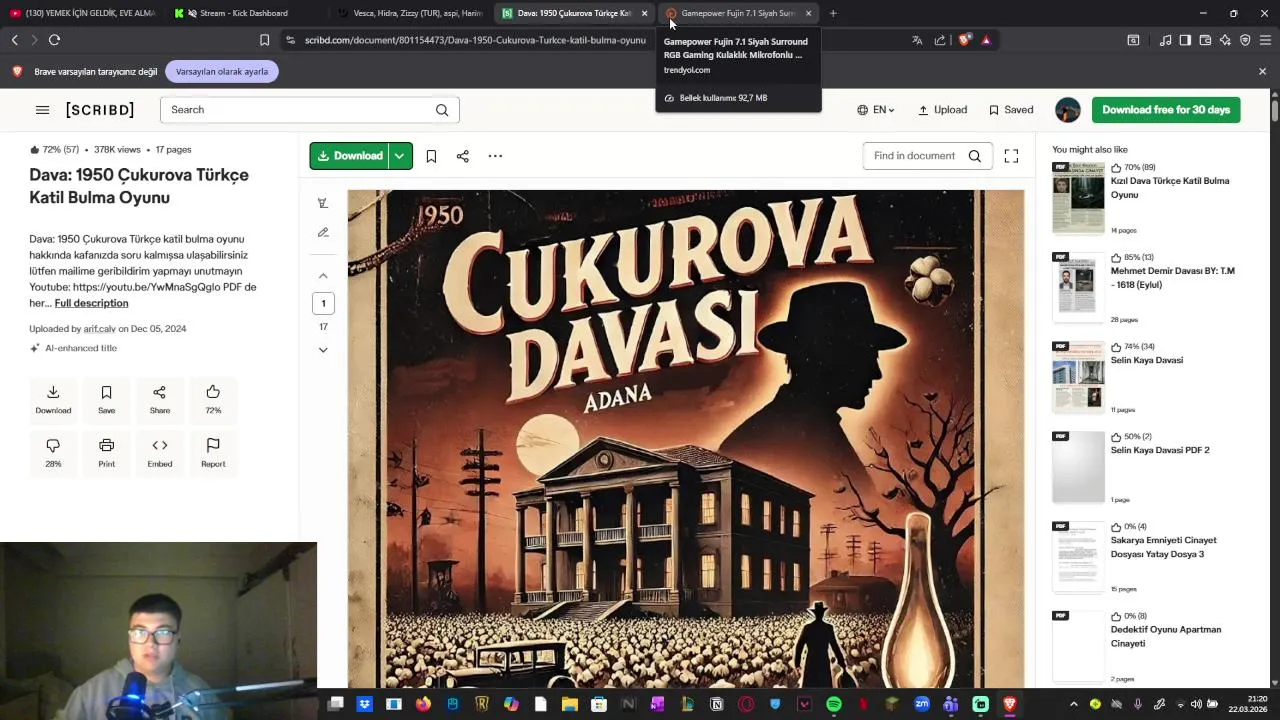Image resolution: width=1280 pixels, height=720 pixels.
Task: Switch to the YouTube YEMEK İÇİN GELDİK tab
Action: pos(82,13)
